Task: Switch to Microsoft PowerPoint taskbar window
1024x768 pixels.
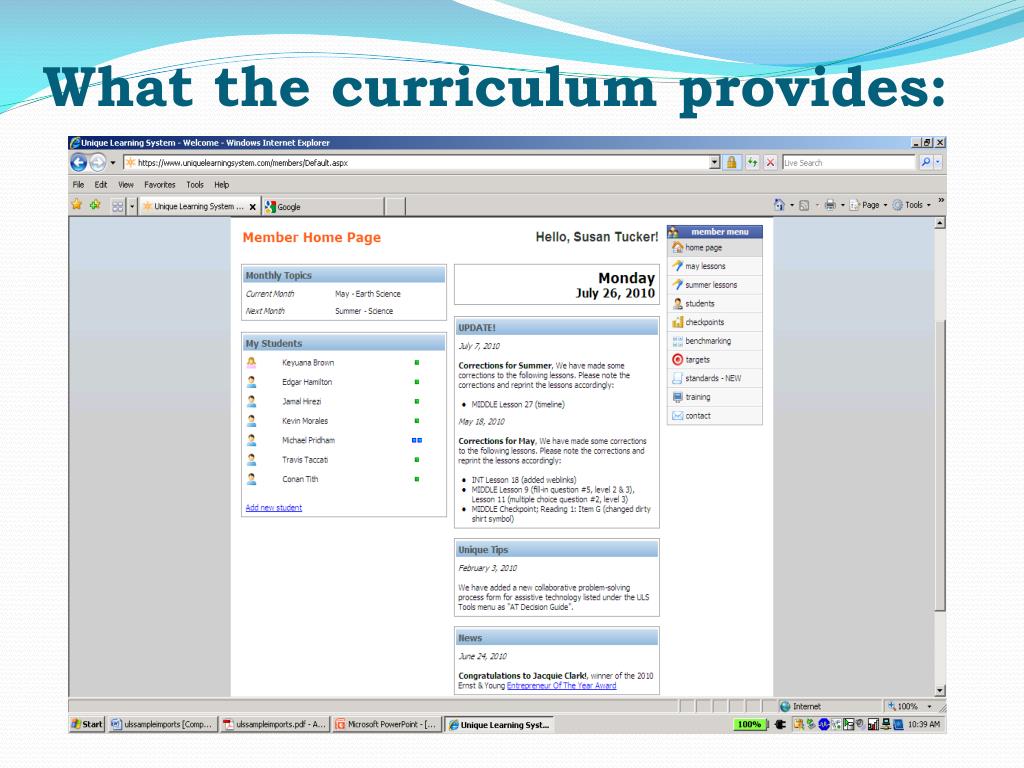Action: (387, 724)
